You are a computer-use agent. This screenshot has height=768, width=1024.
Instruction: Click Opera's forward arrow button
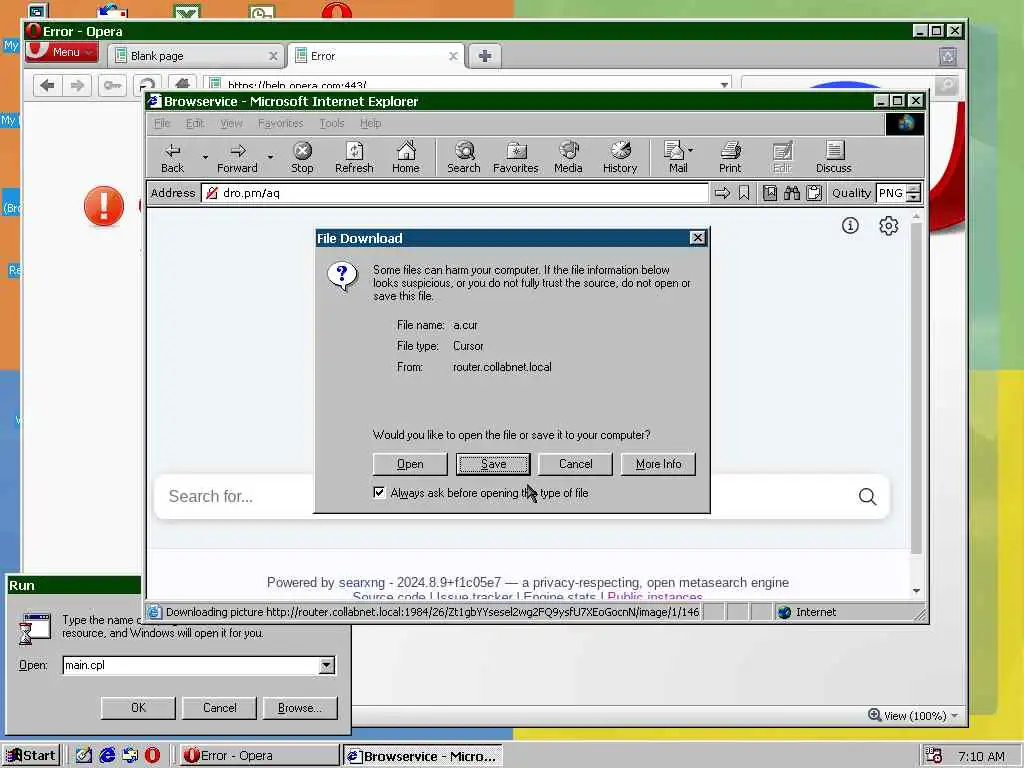[x=77, y=85]
